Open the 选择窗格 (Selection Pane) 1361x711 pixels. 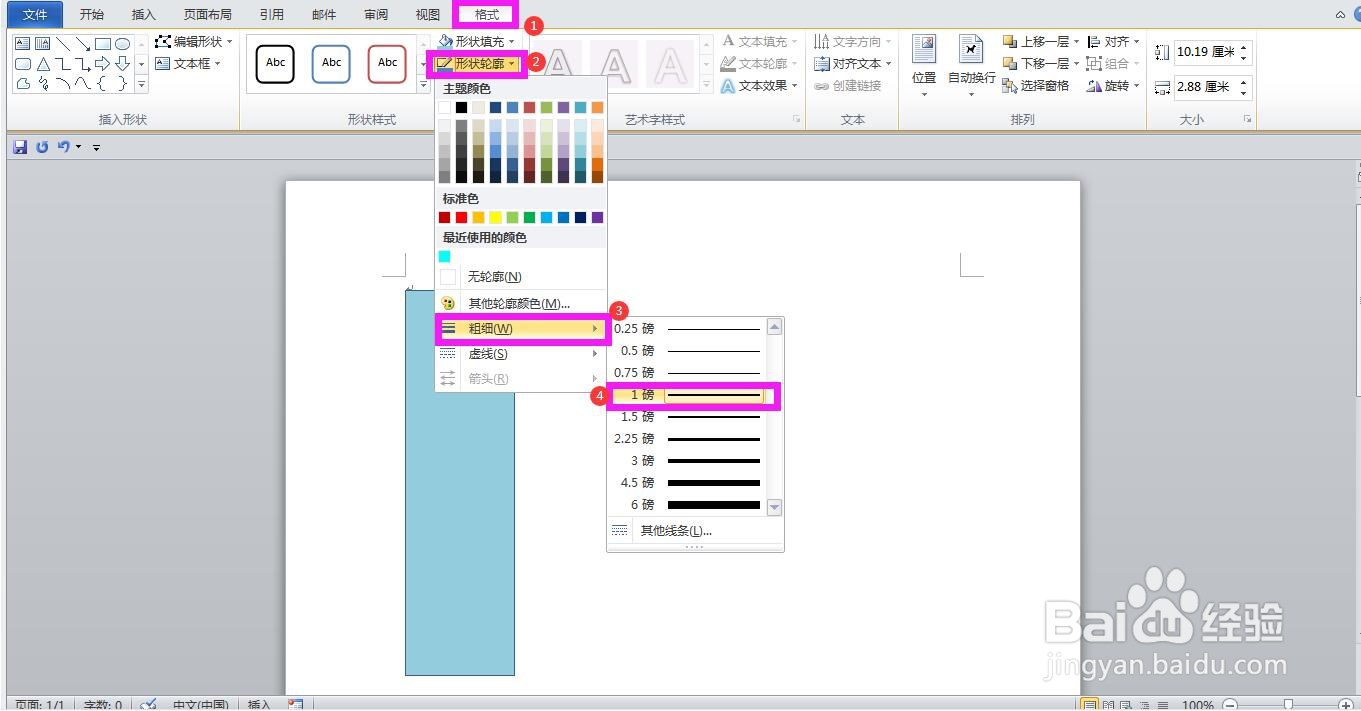tap(1036, 86)
